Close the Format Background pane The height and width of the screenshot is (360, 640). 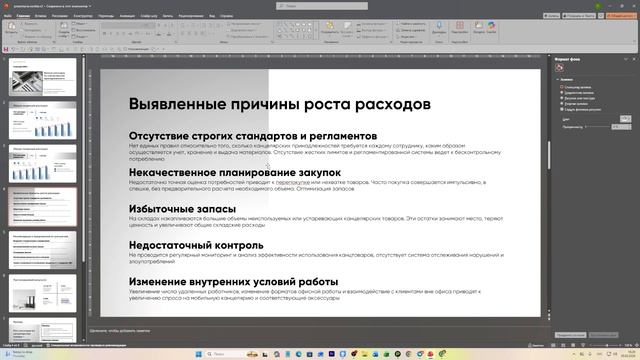pyautogui.click(x=634, y=60)
